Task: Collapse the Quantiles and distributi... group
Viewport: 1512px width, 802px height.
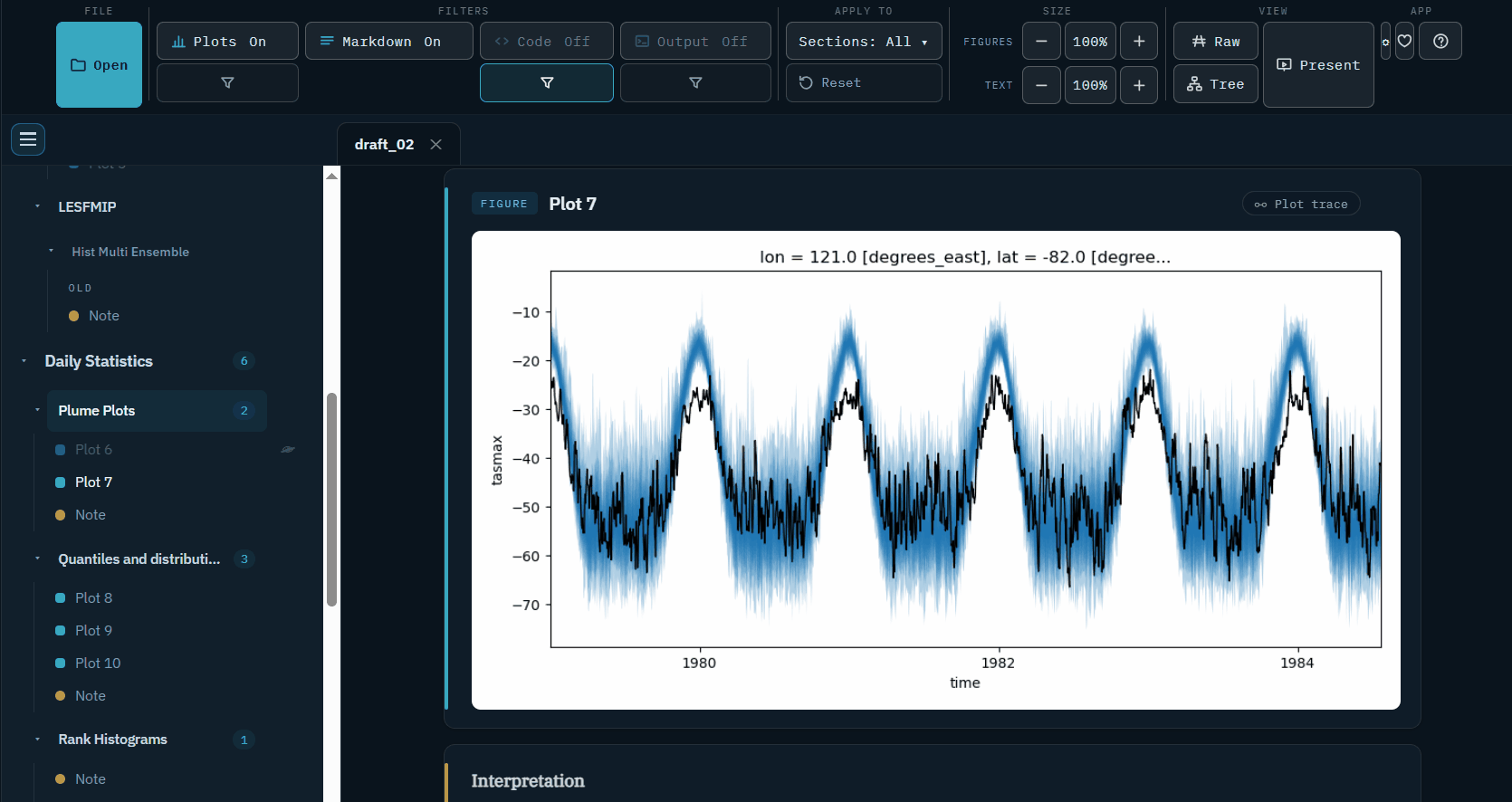Action: 37,559
